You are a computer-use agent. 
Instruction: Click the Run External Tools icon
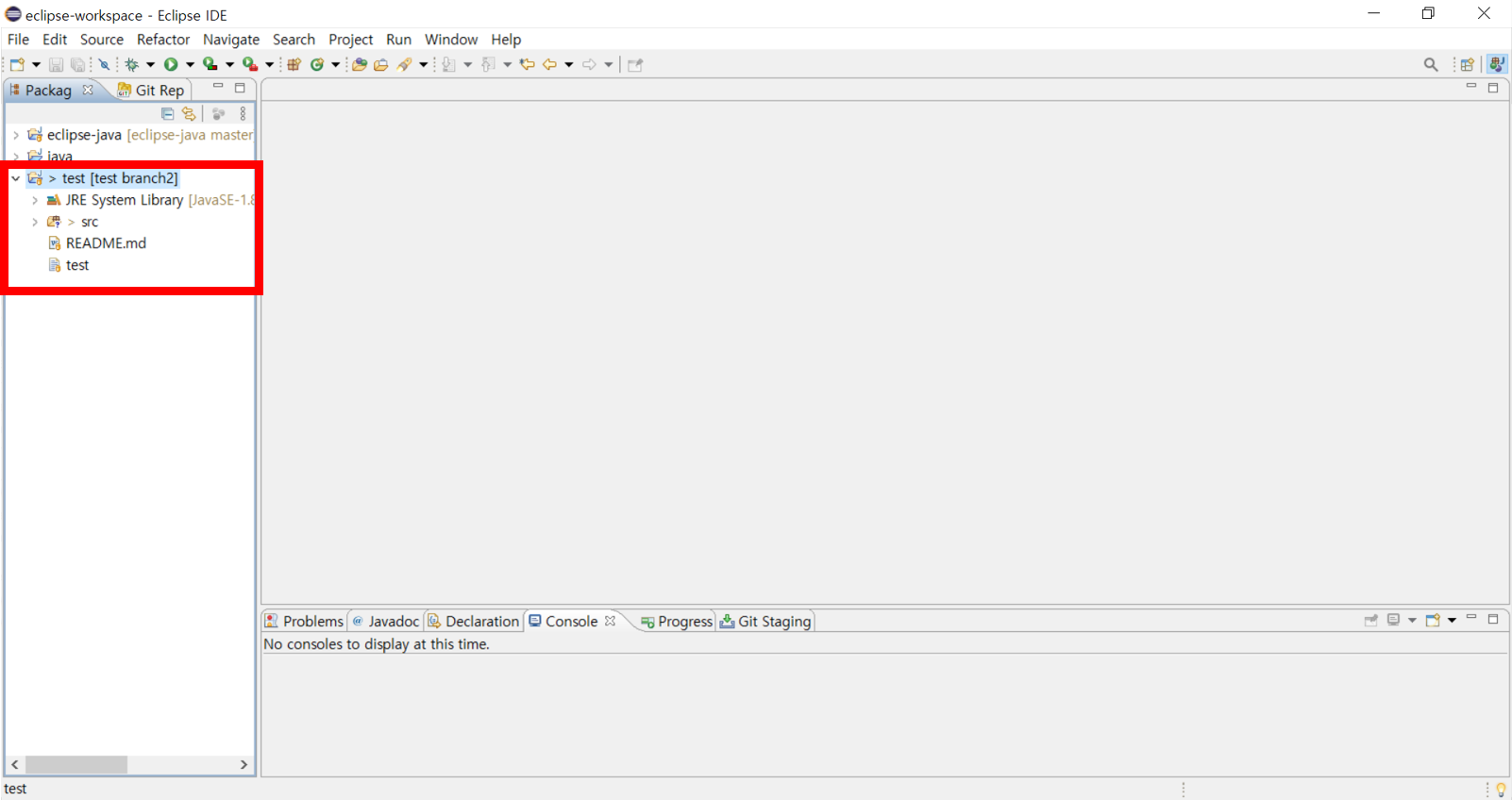click(249, 64)
